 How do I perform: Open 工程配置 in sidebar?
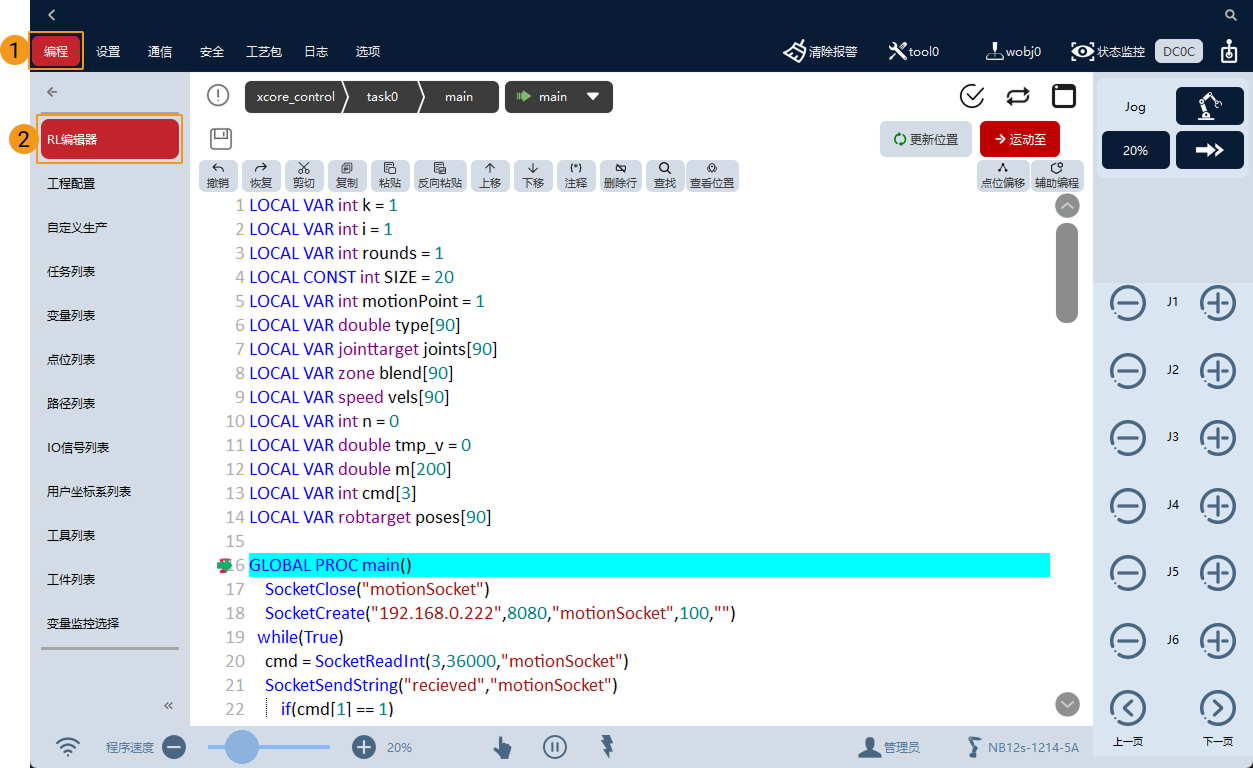point(110,184)
